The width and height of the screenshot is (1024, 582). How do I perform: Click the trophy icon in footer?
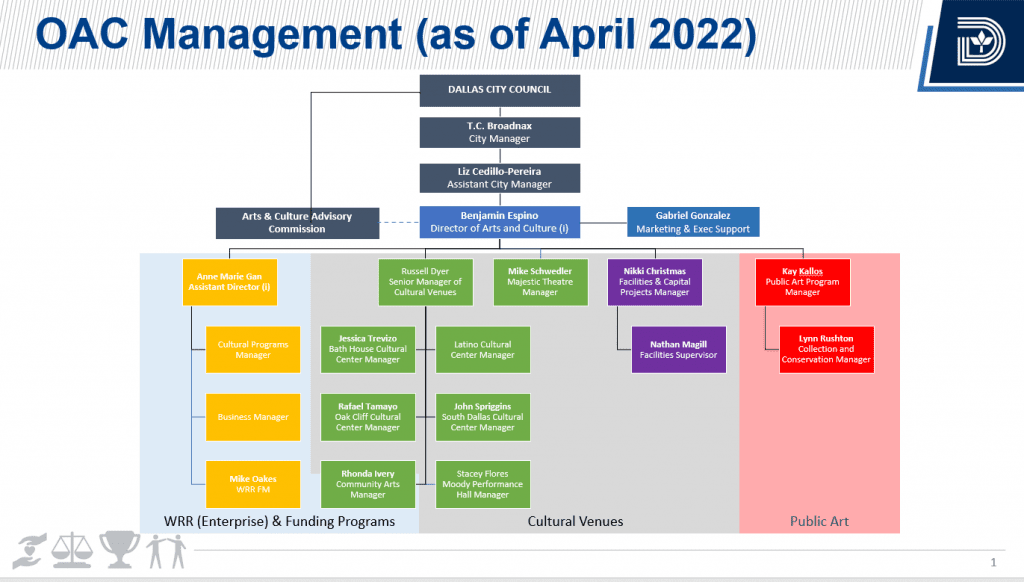[x=119, y=549]
